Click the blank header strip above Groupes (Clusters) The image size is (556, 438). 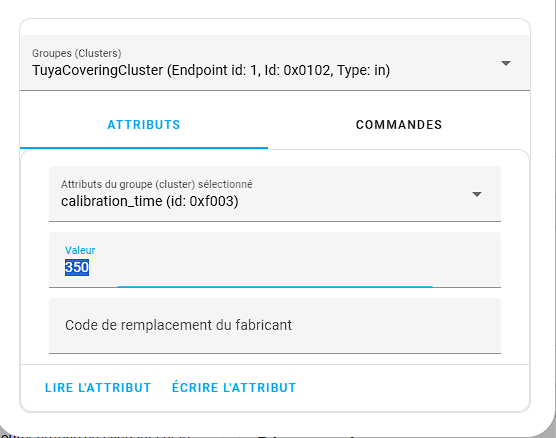275,27
